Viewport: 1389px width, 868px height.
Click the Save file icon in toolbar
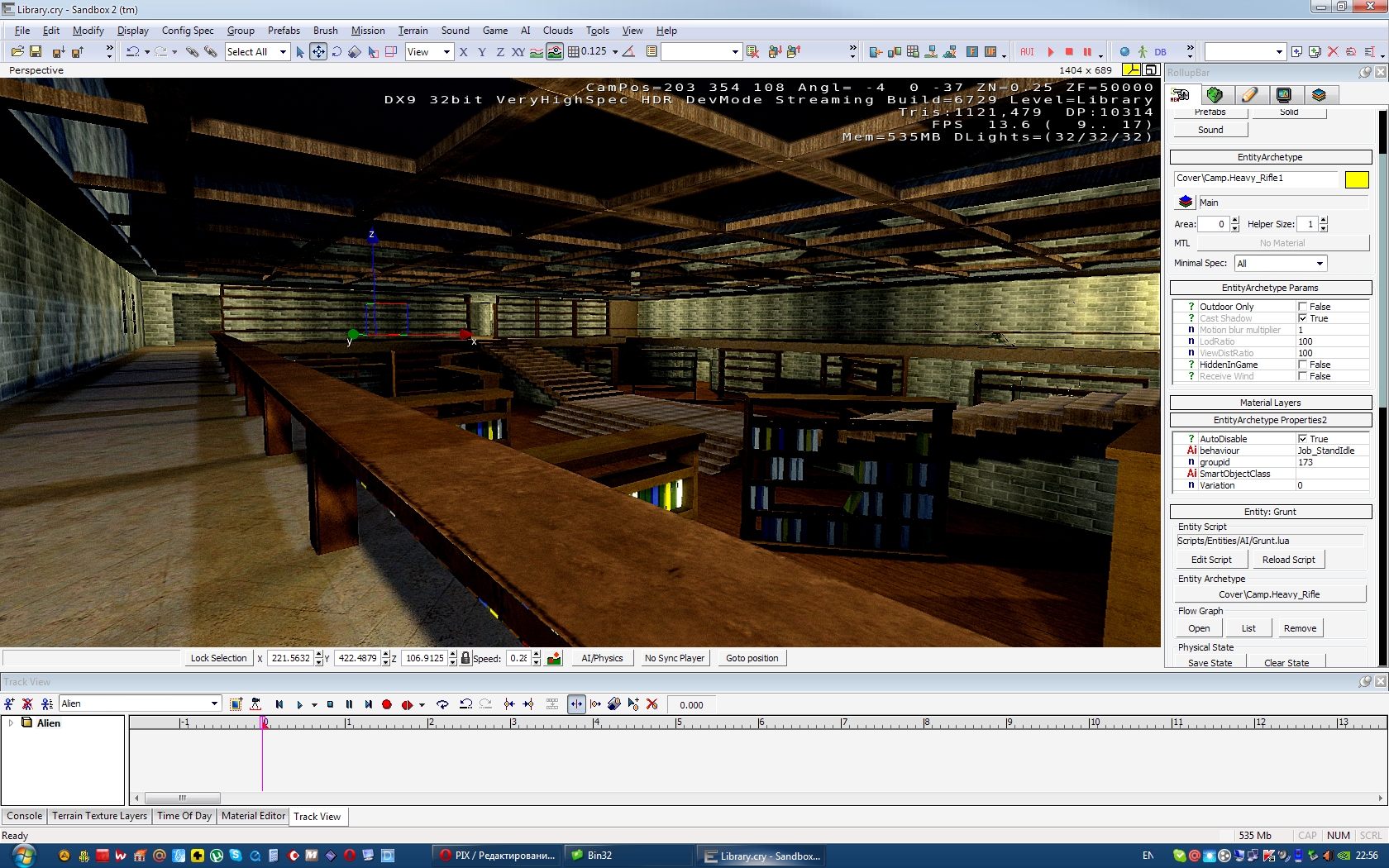[x=36, y=51]
